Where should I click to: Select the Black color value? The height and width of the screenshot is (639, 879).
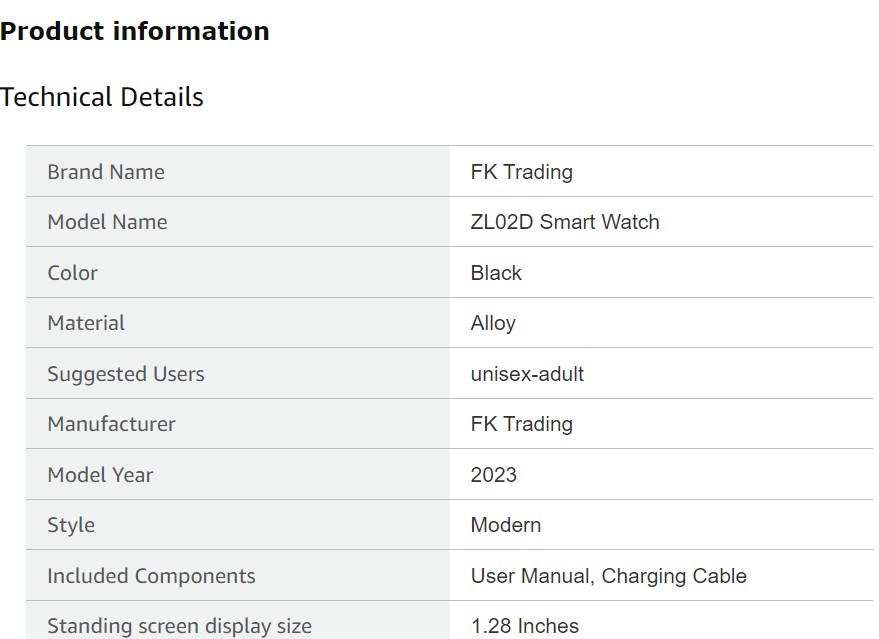pos(496,273)
